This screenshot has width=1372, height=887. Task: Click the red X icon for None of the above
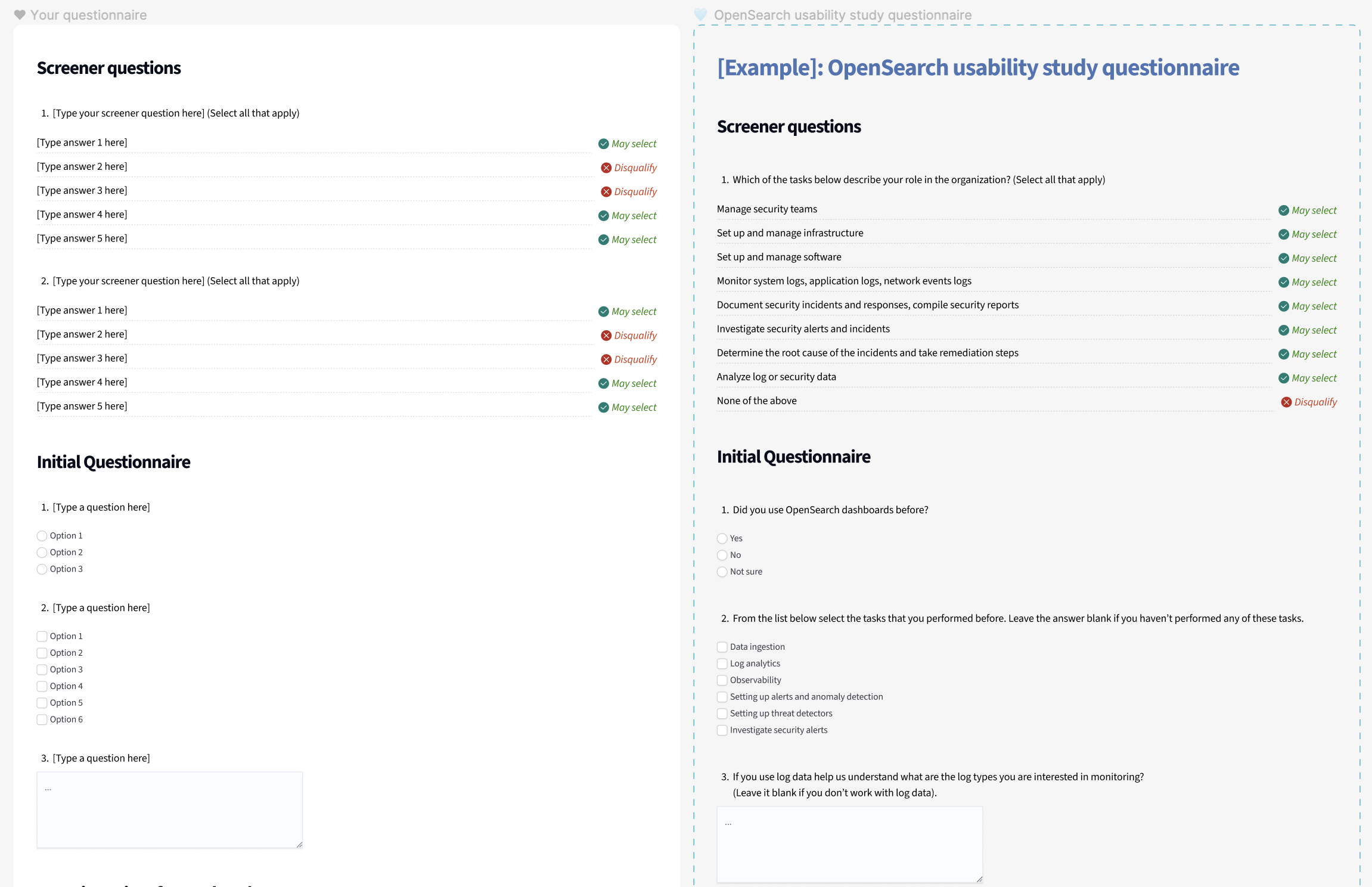1286,402
